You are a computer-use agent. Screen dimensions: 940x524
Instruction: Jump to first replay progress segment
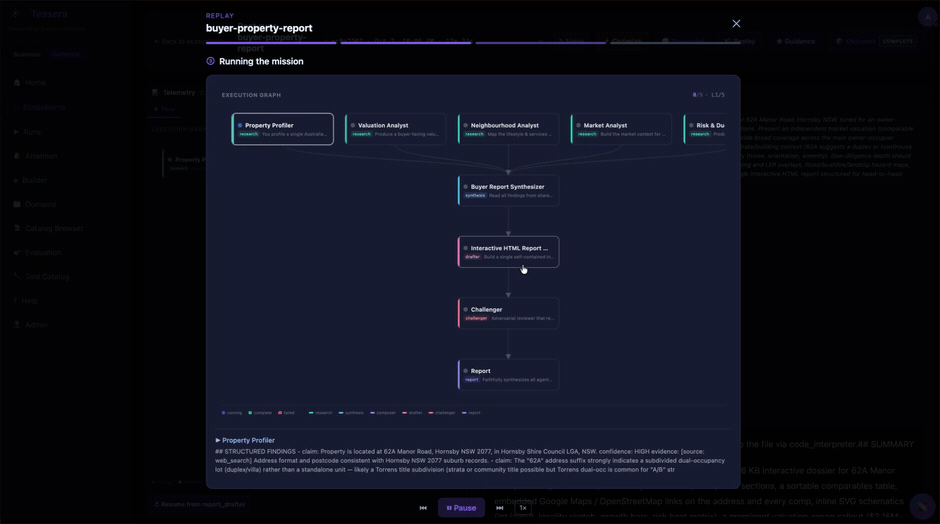(271, 43)
